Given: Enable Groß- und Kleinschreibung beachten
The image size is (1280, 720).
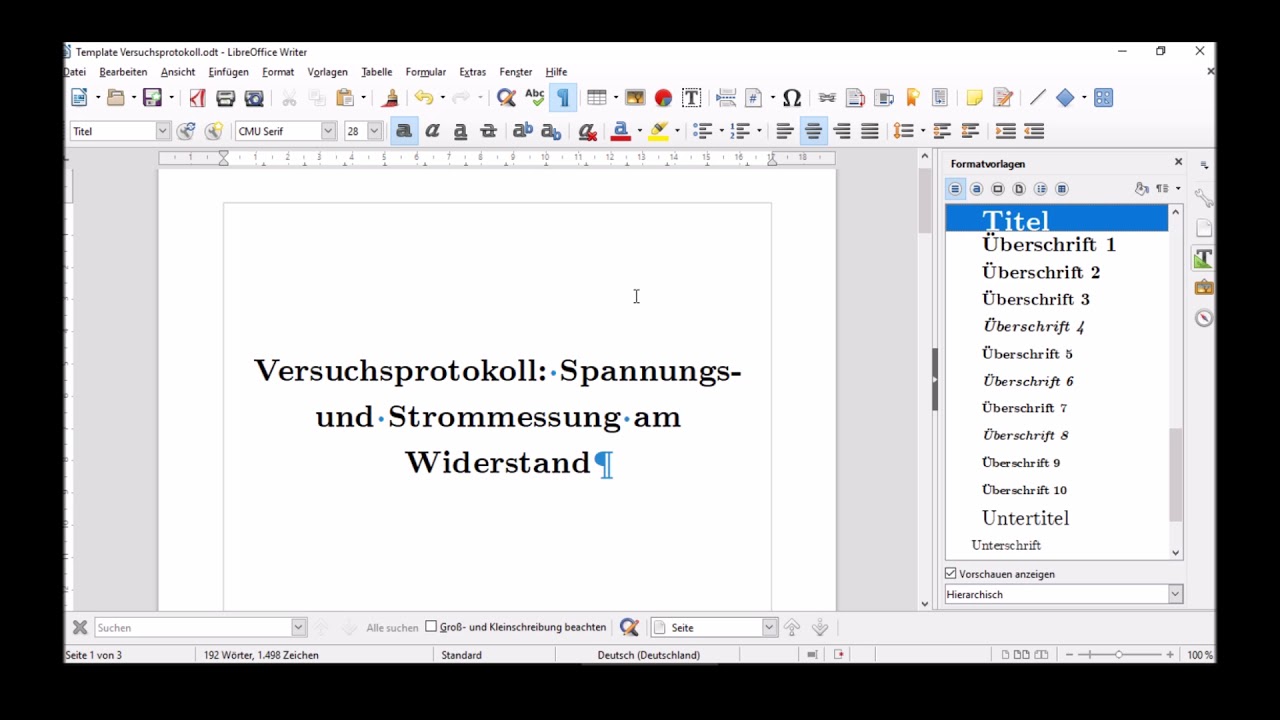Looking at the screenshot, I should tap(431, 627).
